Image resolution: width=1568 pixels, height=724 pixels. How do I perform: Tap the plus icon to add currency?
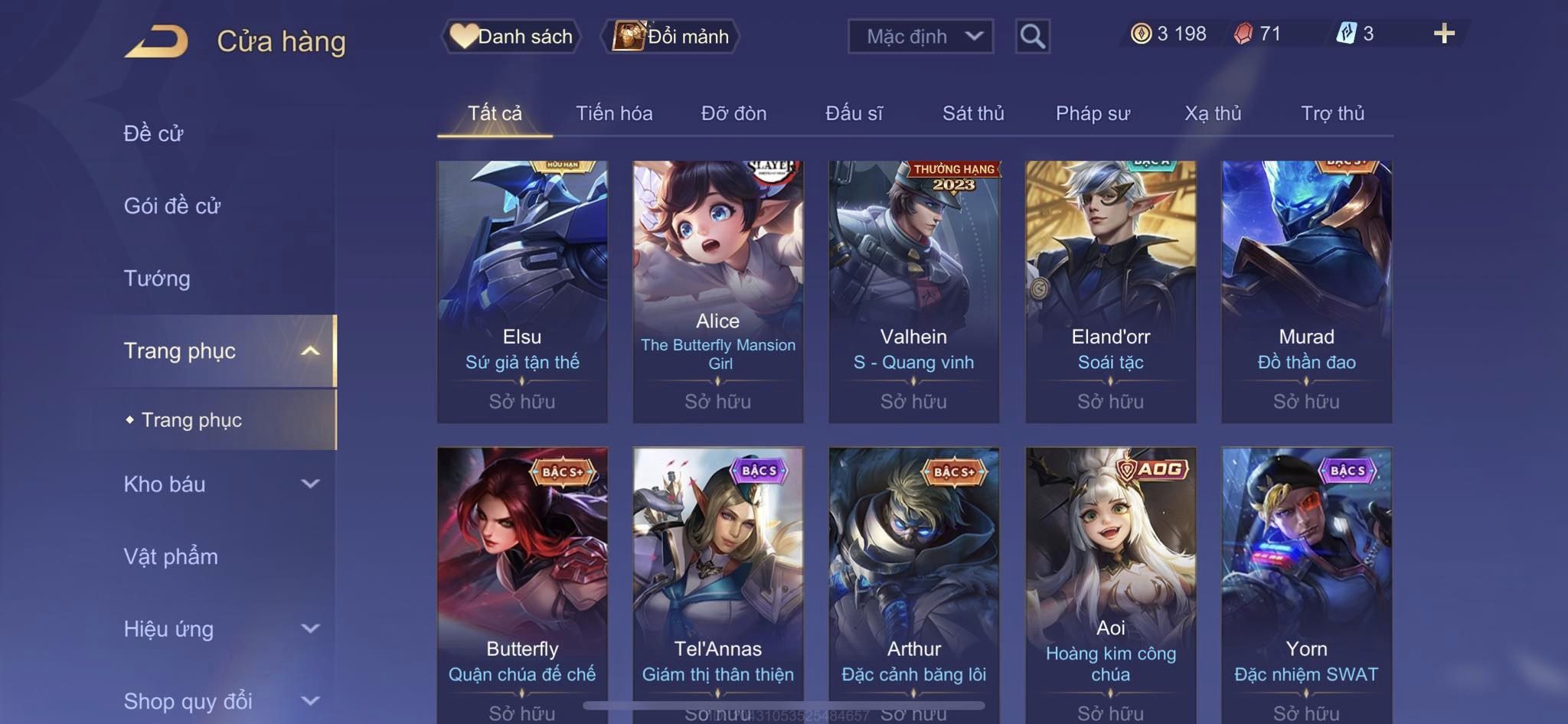[1444, 34]
